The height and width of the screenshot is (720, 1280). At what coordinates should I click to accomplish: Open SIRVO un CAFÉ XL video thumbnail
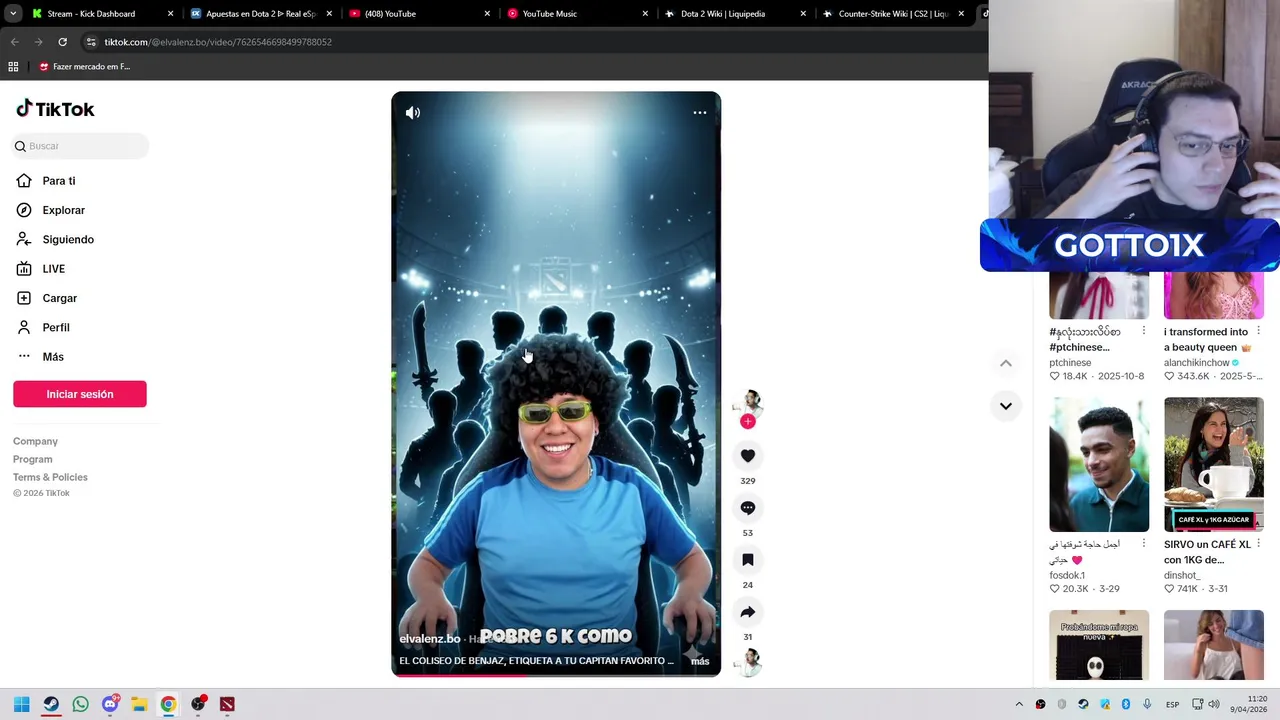pos(1213,464)
